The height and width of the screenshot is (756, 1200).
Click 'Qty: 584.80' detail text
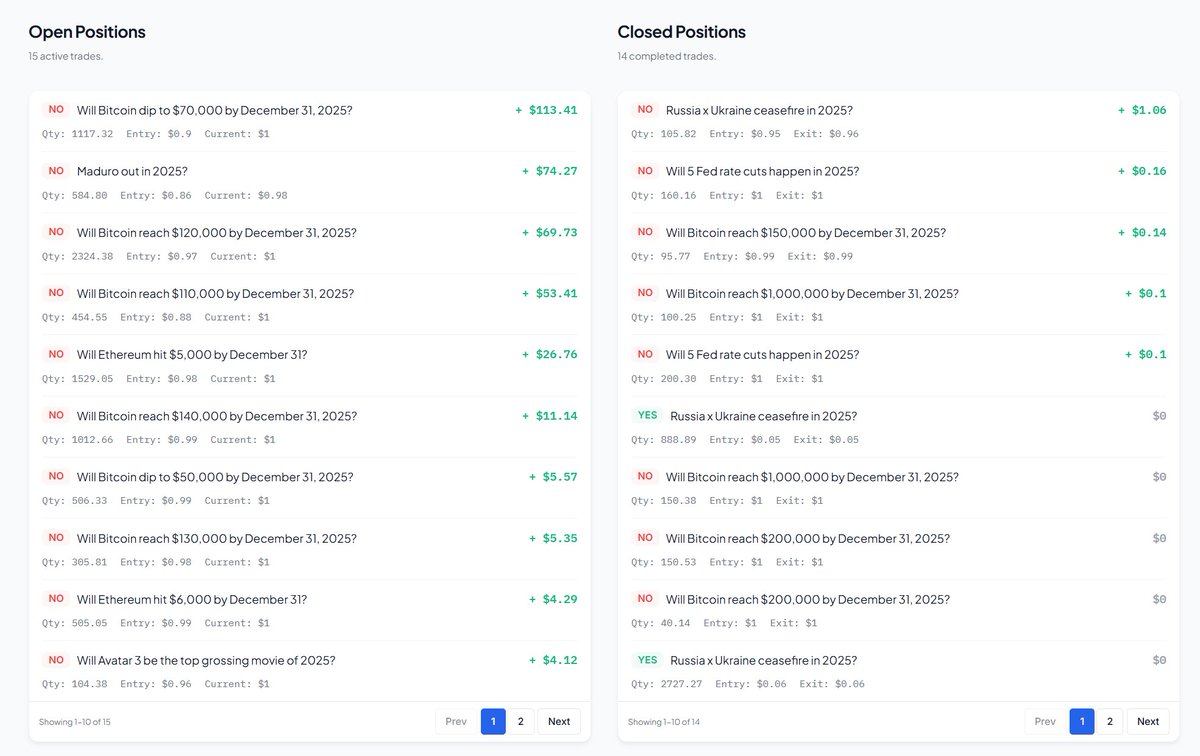(75, 195)
